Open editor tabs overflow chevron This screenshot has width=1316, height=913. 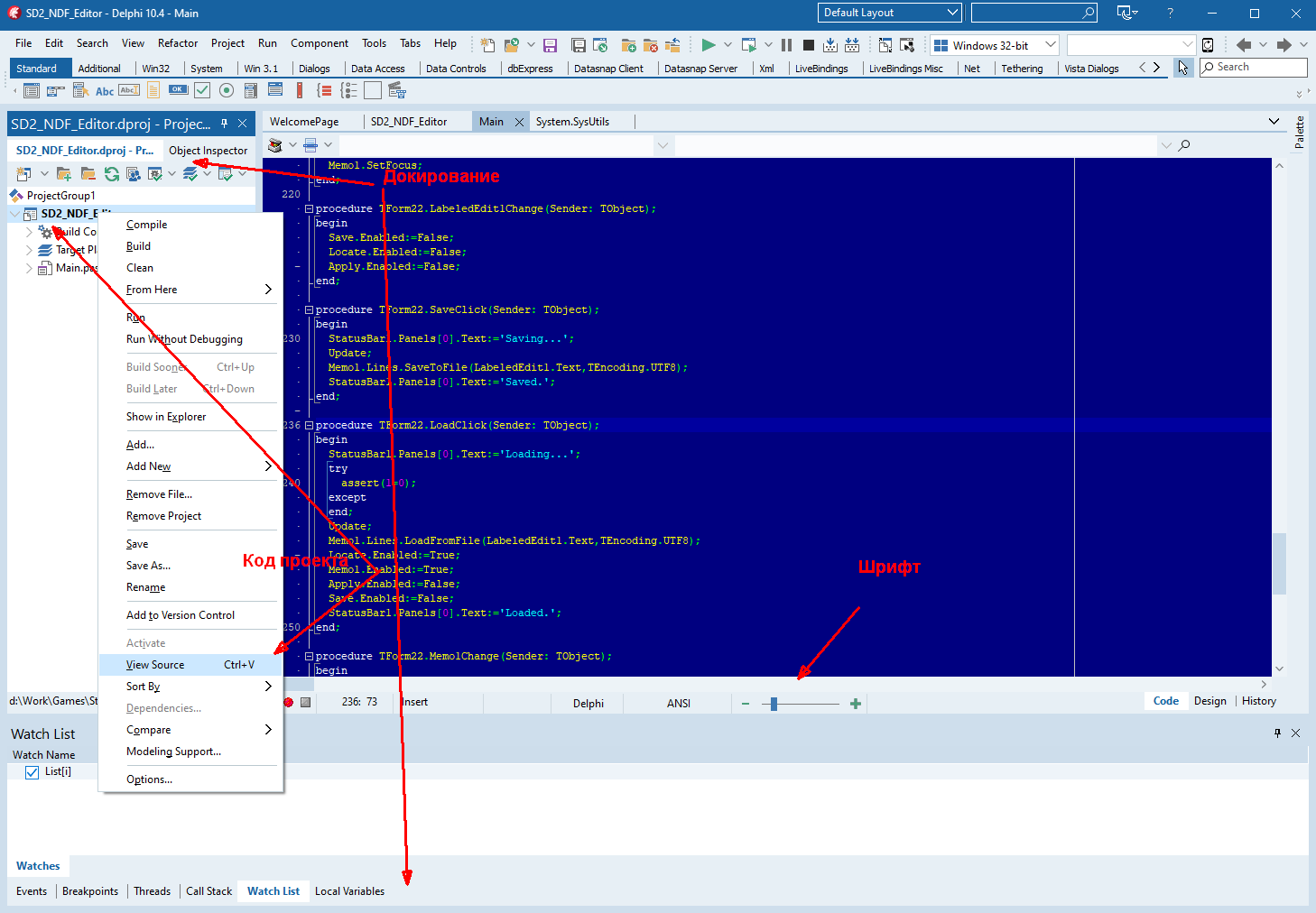click(x=1274, y=122)
